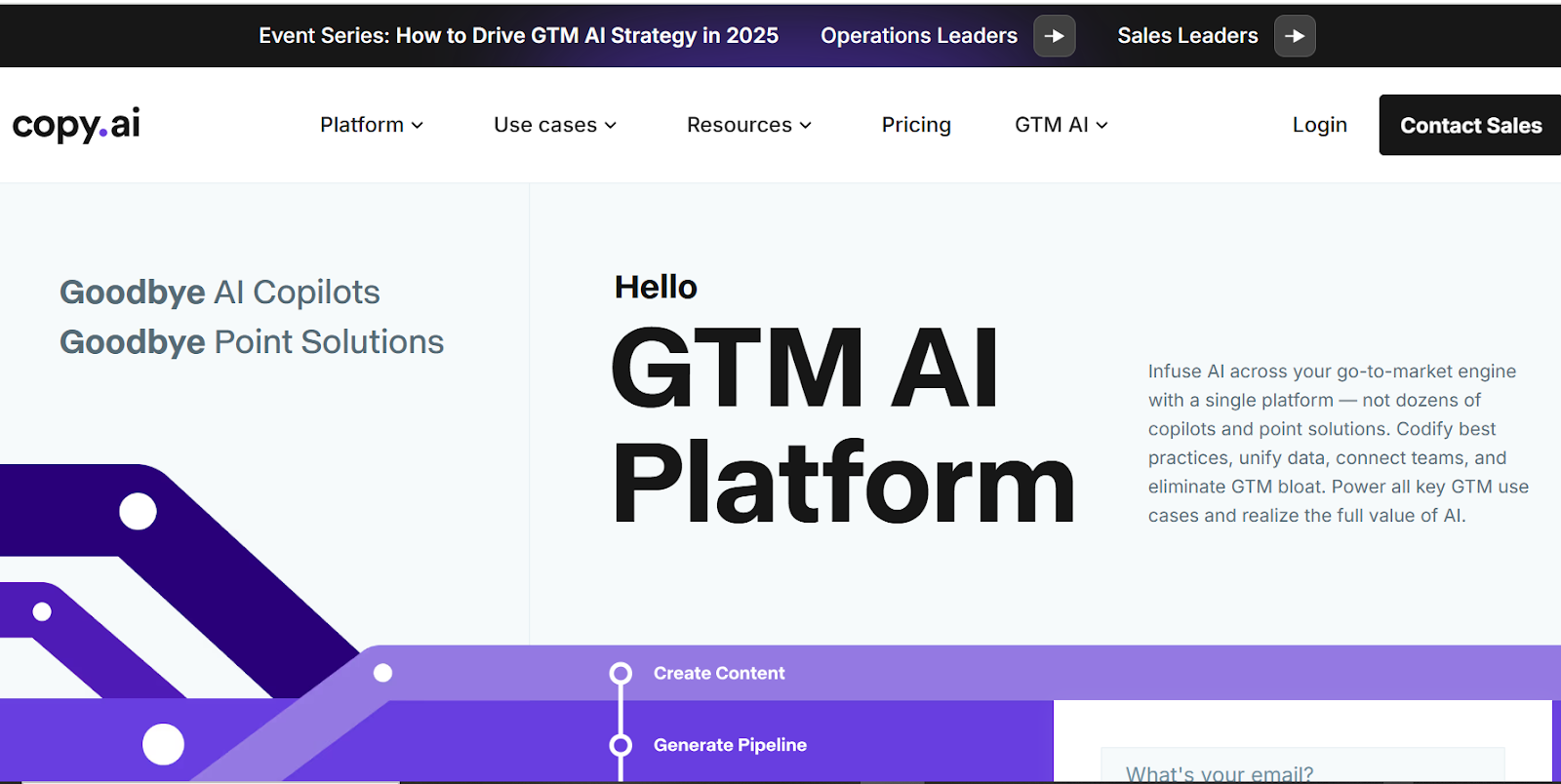Open the GTM AI menu label
Viewport: 1561px width, 784px height.
(1052, 125)
